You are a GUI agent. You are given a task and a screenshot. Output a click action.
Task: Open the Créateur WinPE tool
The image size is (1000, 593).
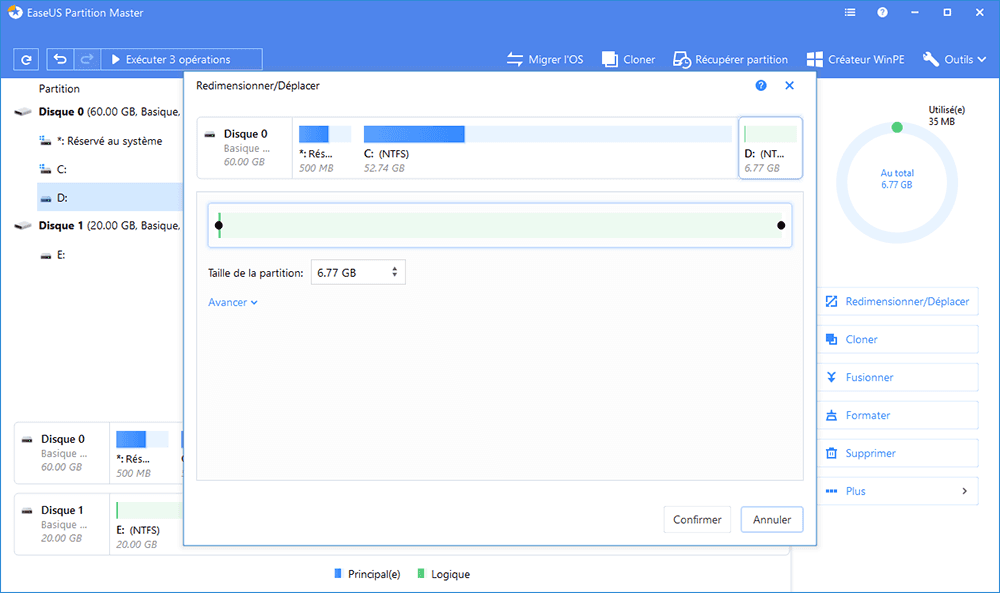855,59
